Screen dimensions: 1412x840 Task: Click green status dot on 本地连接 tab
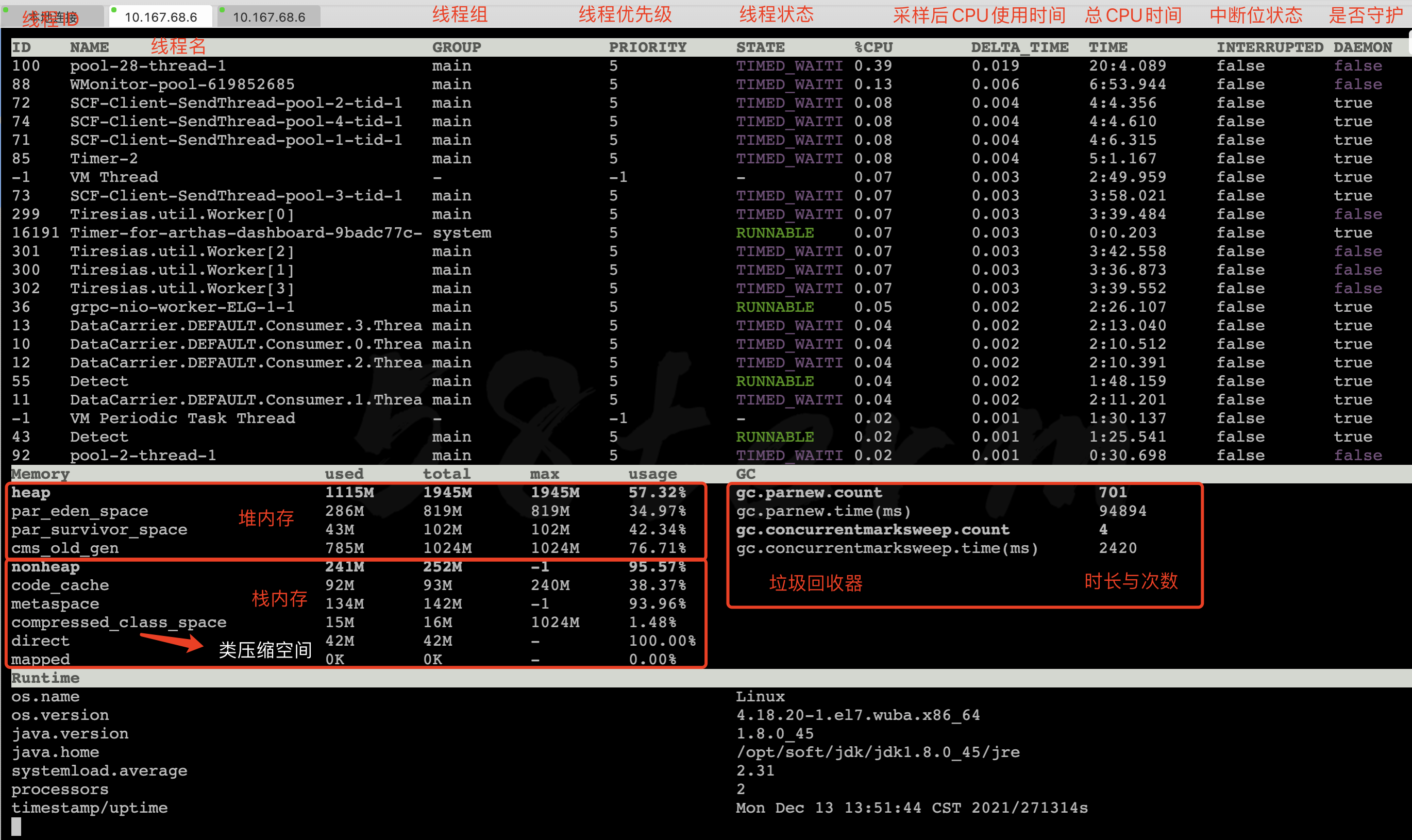6,10
